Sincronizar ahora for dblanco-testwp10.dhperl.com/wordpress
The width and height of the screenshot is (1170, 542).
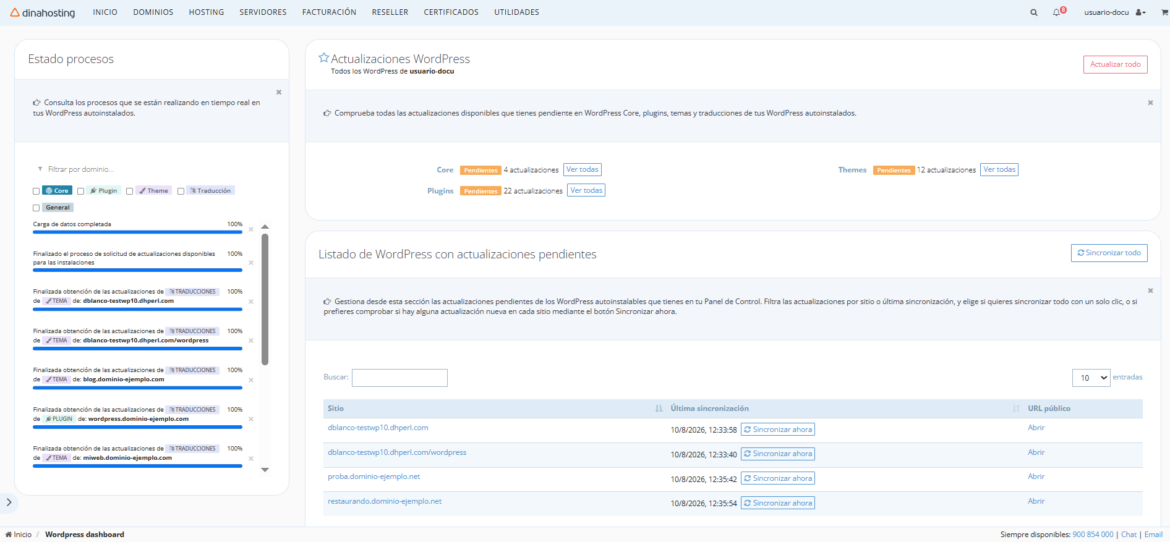778,454
